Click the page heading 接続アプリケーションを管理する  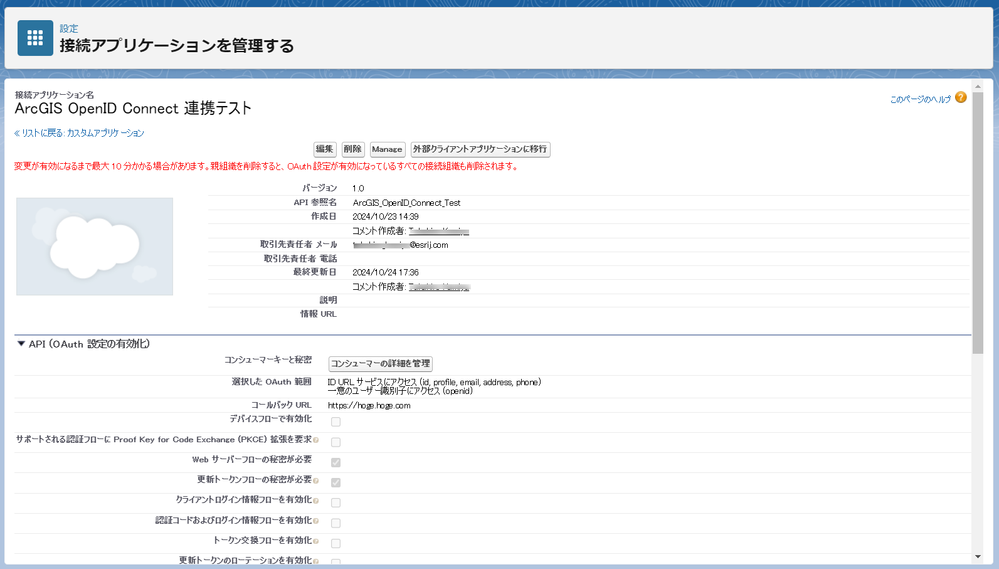click(x=176, y=46)
